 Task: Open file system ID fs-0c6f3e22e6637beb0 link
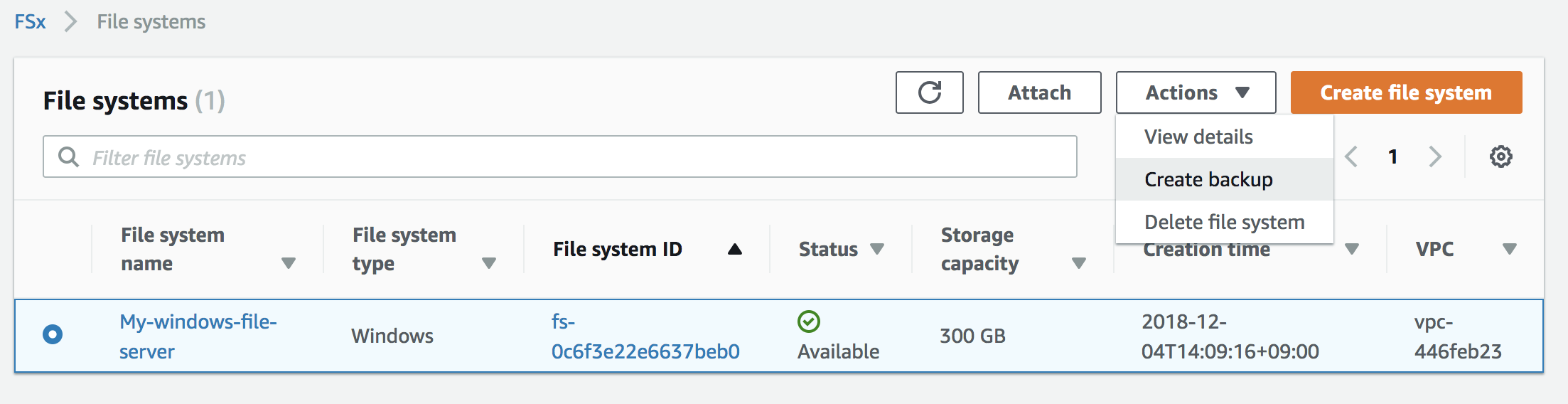click(645, 336)
